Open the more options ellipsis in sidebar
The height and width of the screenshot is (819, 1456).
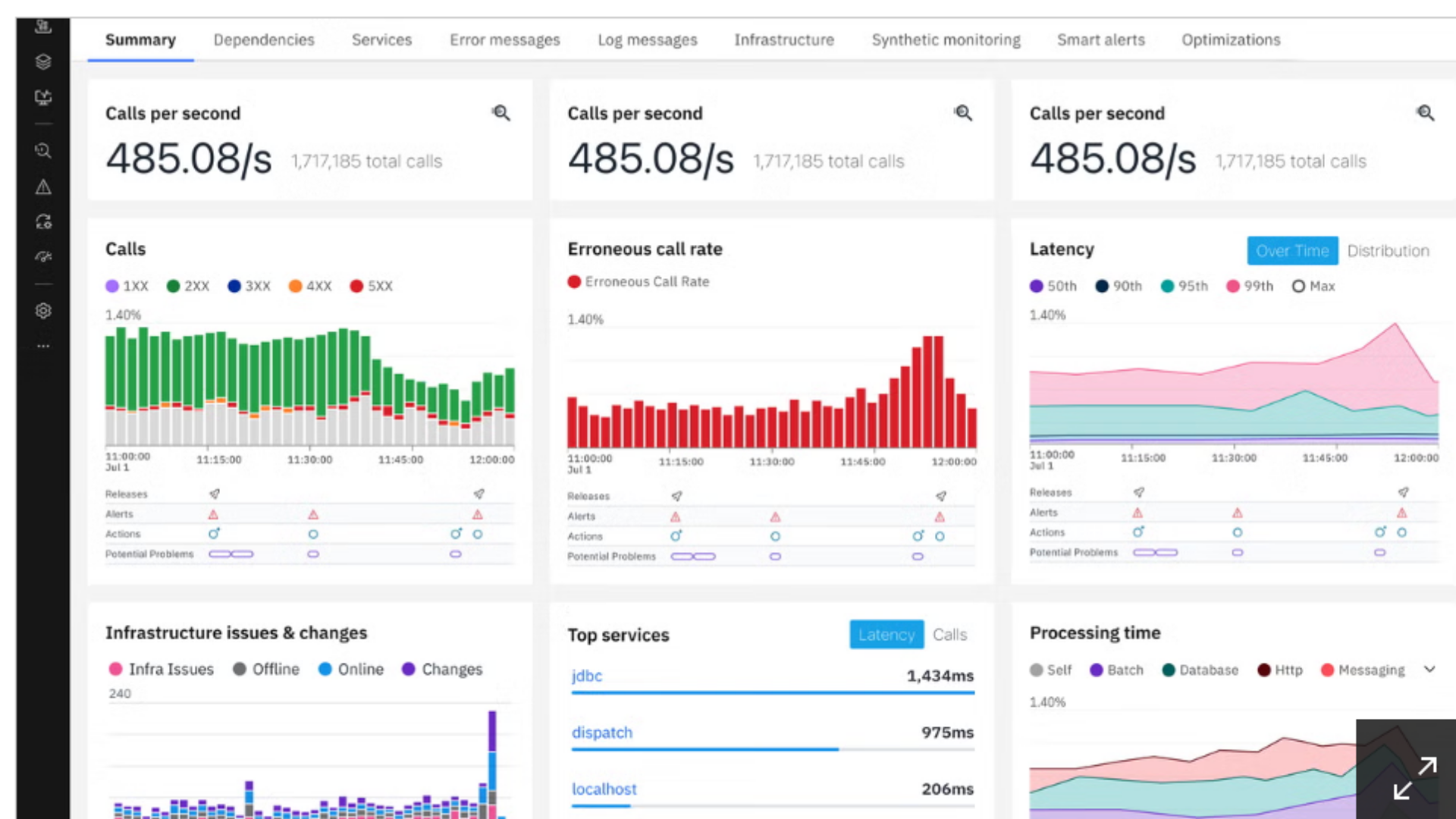(43, 346)
